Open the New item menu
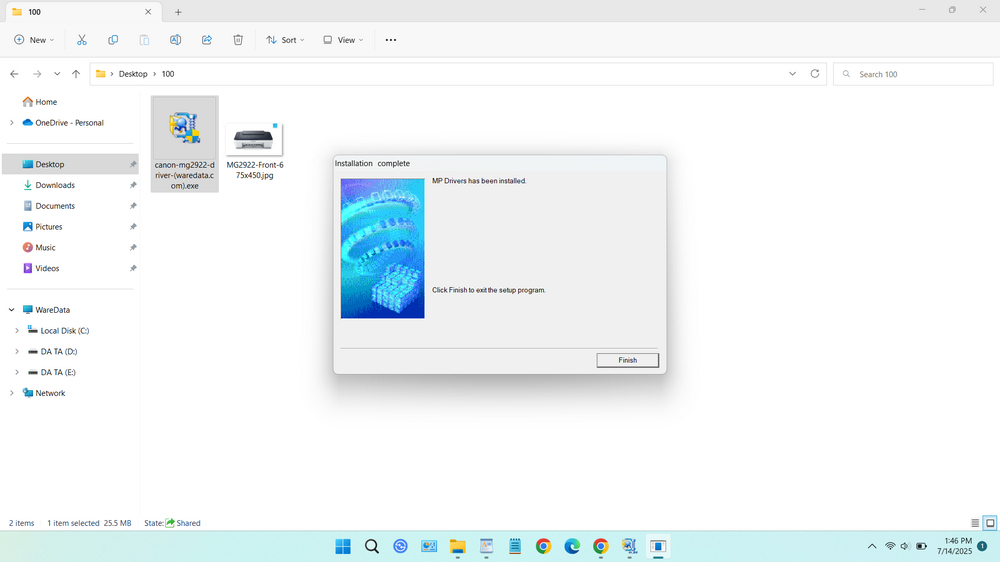 [34, 40]
